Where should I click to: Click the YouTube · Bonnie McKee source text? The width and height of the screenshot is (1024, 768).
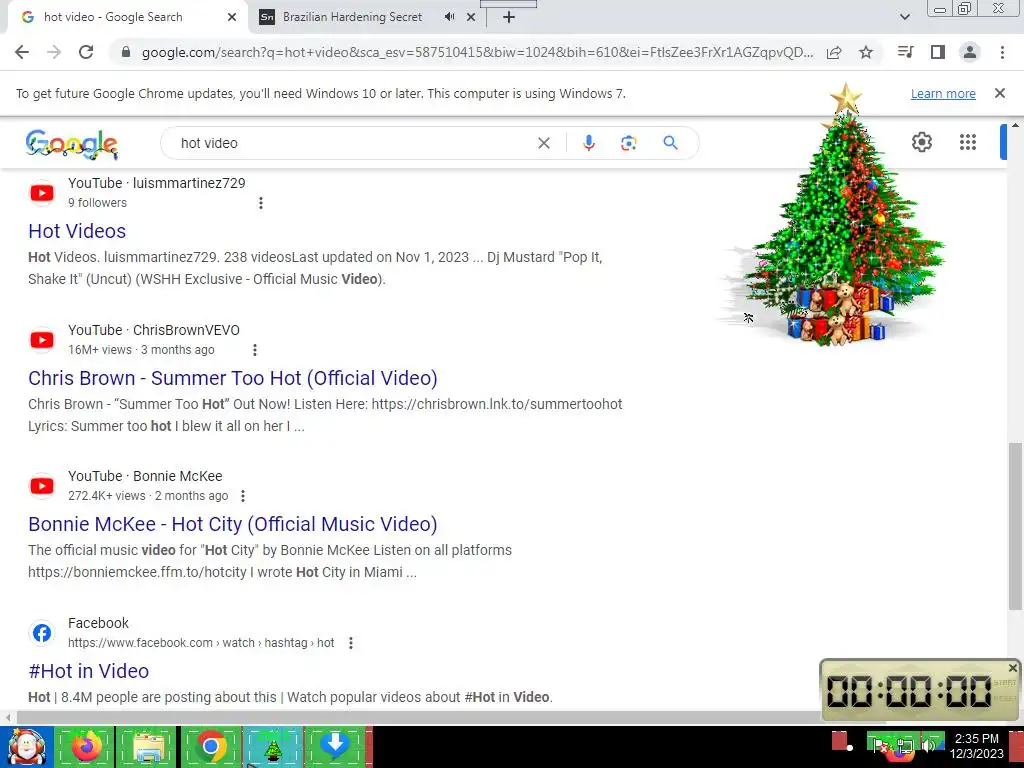coord(145,477)
